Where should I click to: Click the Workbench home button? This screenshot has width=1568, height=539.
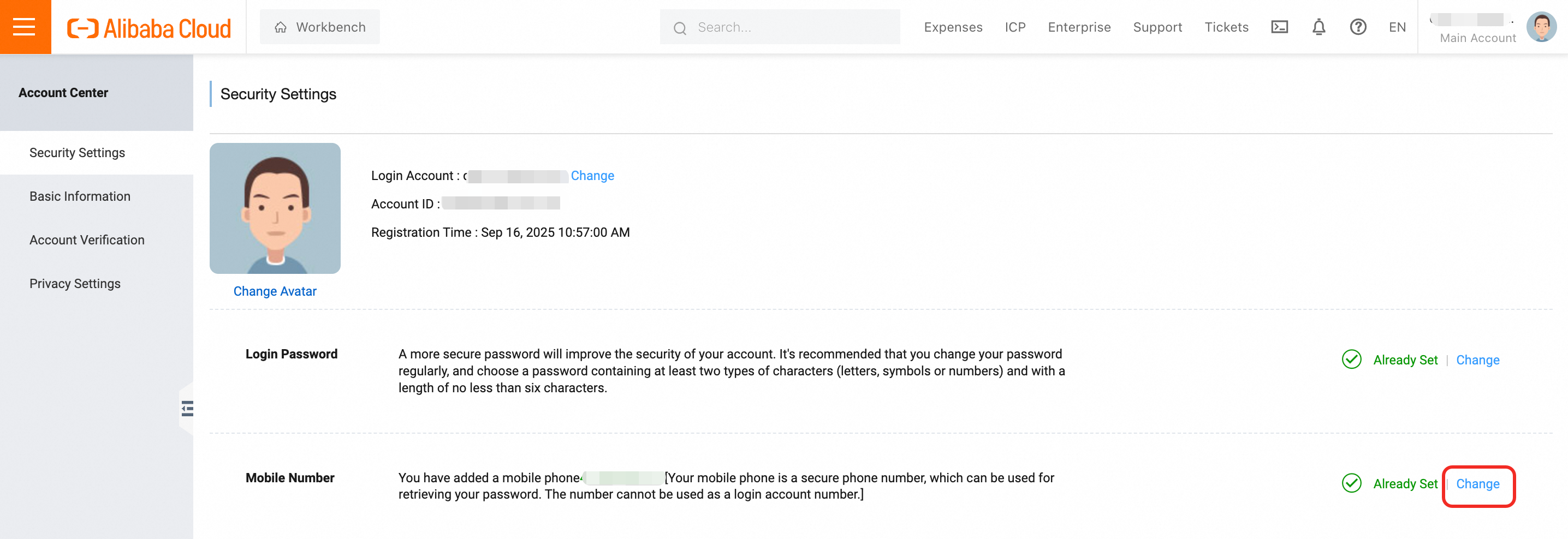pyautogui.click(x=319, y=27)
